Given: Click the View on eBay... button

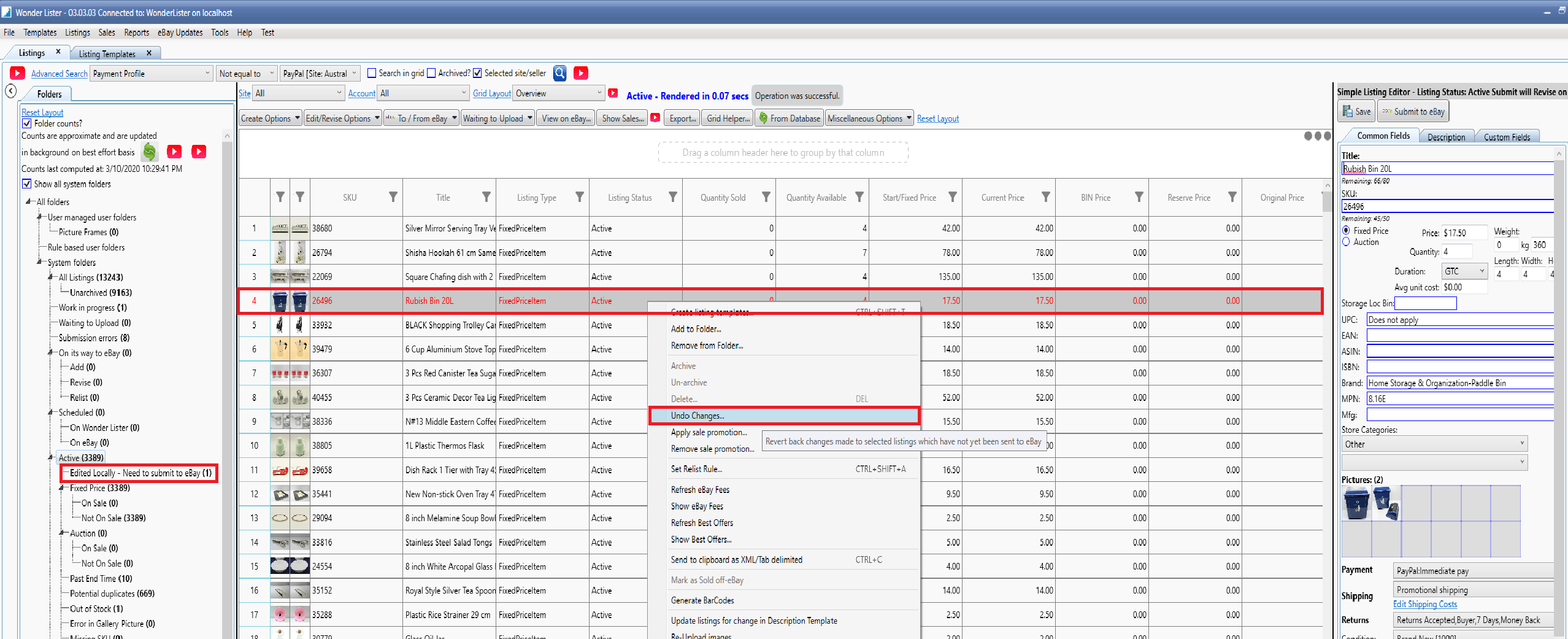Looking at the screenshot, I should tap(566, 118).
